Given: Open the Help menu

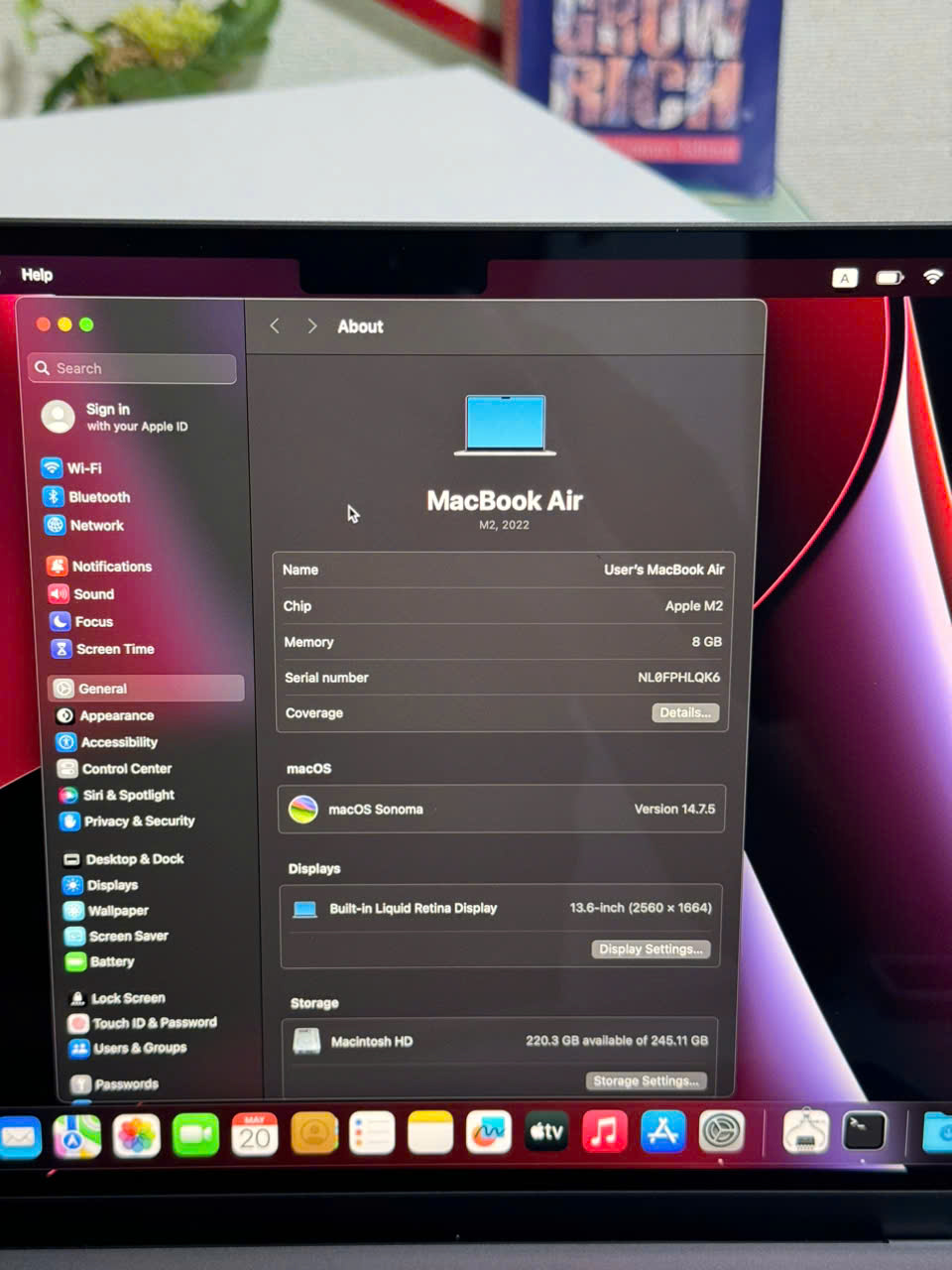Looking at the screenshot, I should 37,275.
